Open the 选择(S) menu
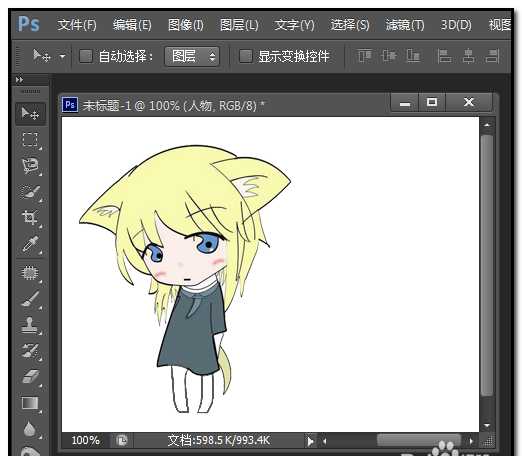Viewport: 522px width, 456px height. point(350,25)
